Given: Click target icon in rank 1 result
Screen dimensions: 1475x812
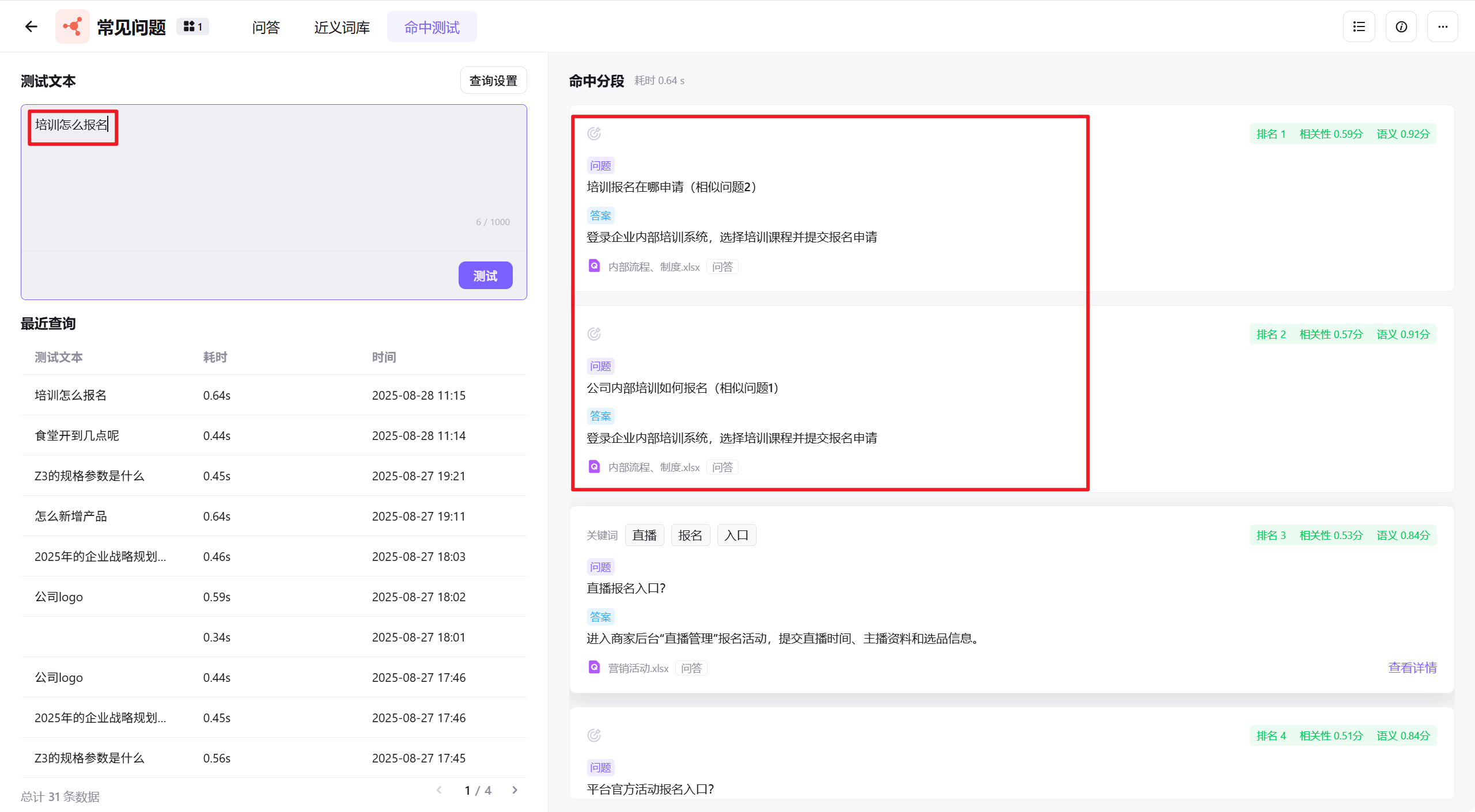Looking at the screenshot, I should [594, 134].
